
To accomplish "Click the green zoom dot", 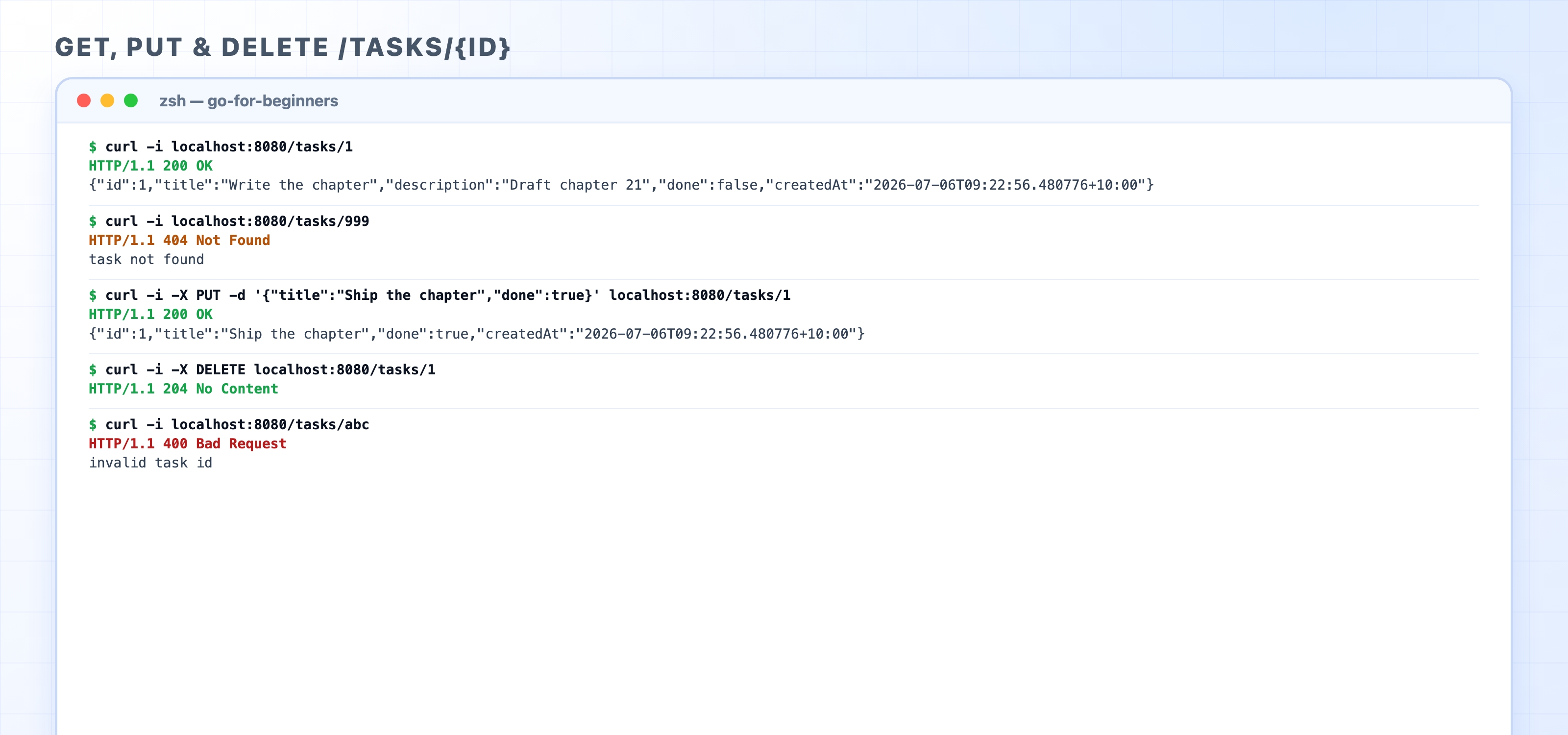I will click(131, 100).
